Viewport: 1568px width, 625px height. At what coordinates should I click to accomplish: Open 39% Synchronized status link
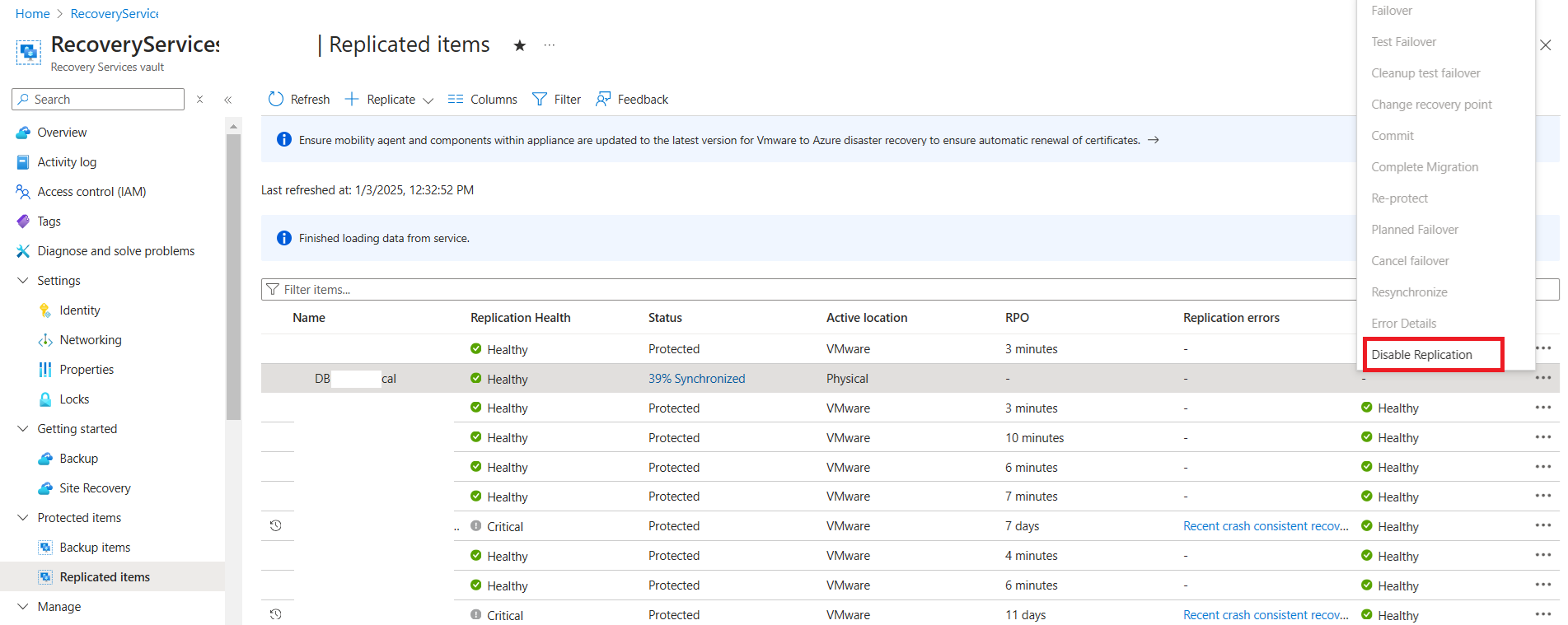tap(696, 379)
